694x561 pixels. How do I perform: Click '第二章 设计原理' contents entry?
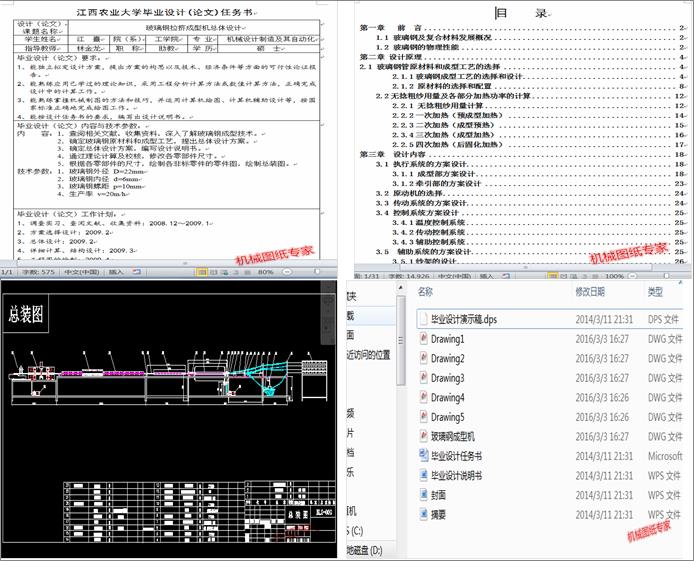[x=391, y=57]
